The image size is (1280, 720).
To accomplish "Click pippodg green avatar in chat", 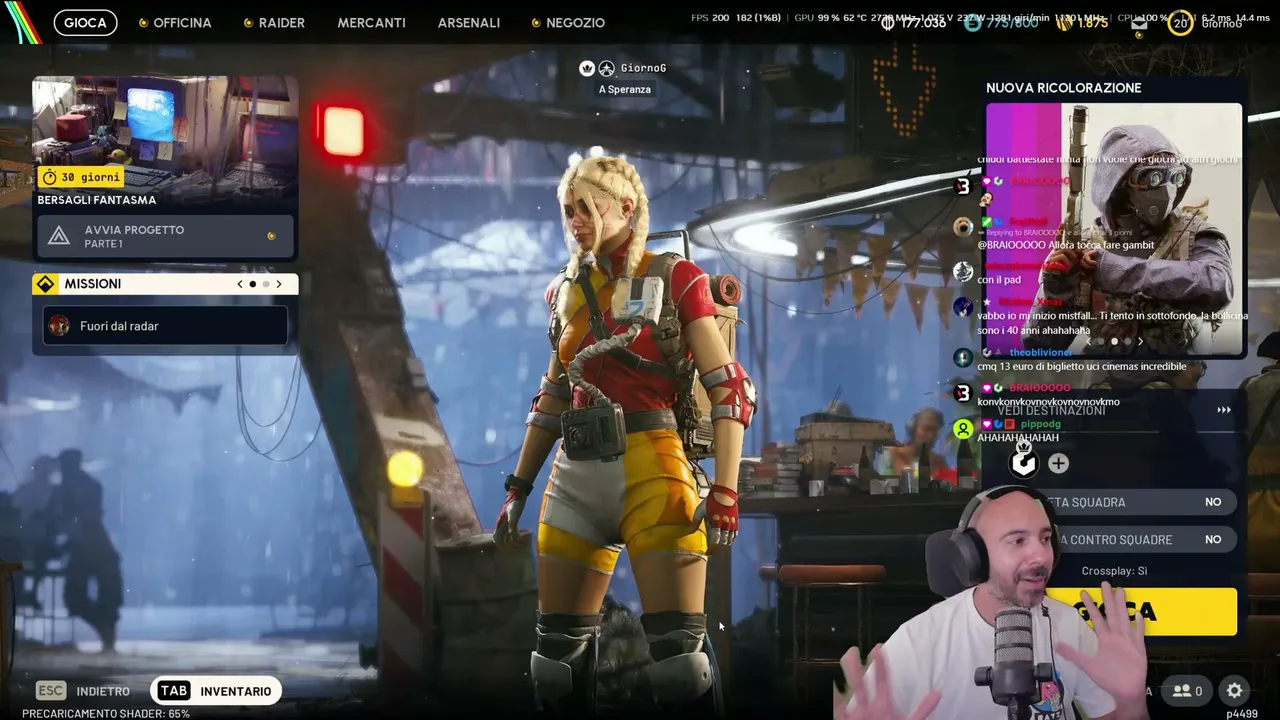I will click(x=963, y=429).
